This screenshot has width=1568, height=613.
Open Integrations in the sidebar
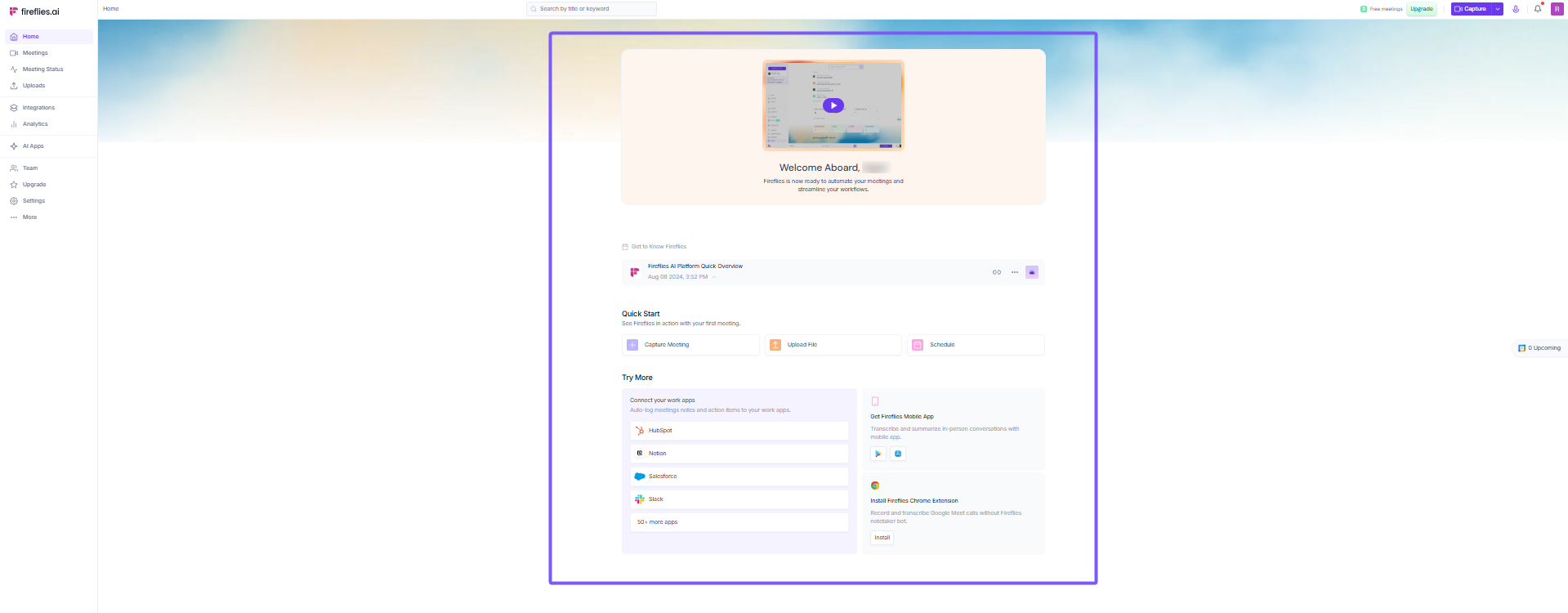(49, 108)
